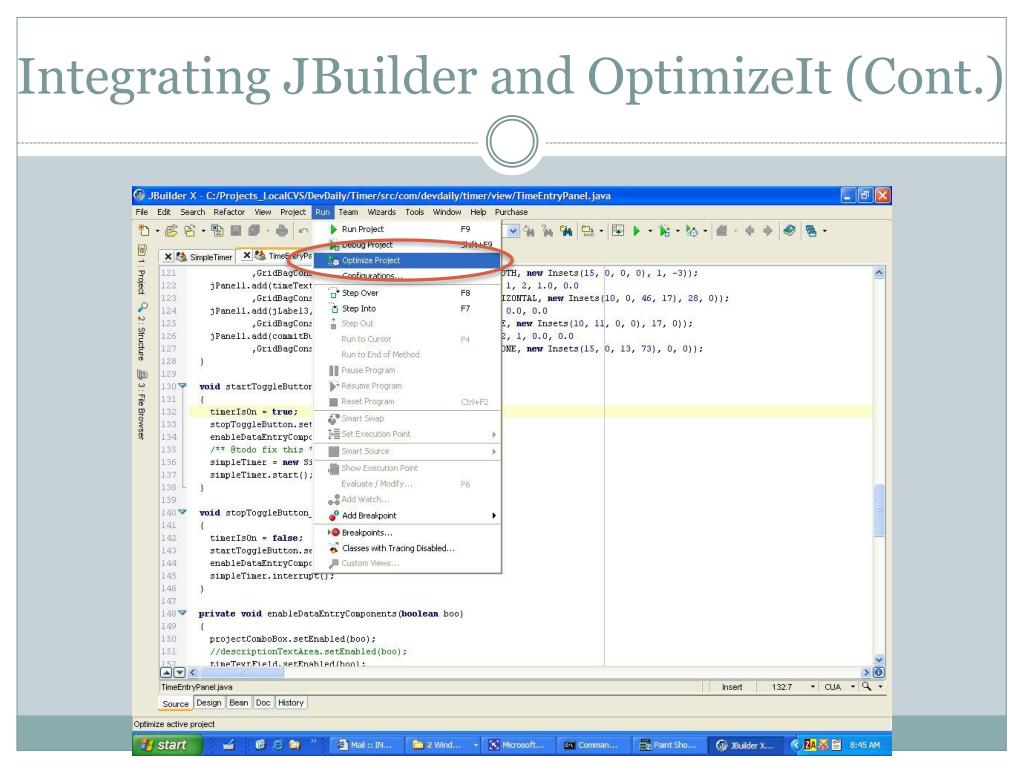Screen dimensions: 1024x768
Task: Click the info icon at horizontal scrollbar end
Action: 879,672
